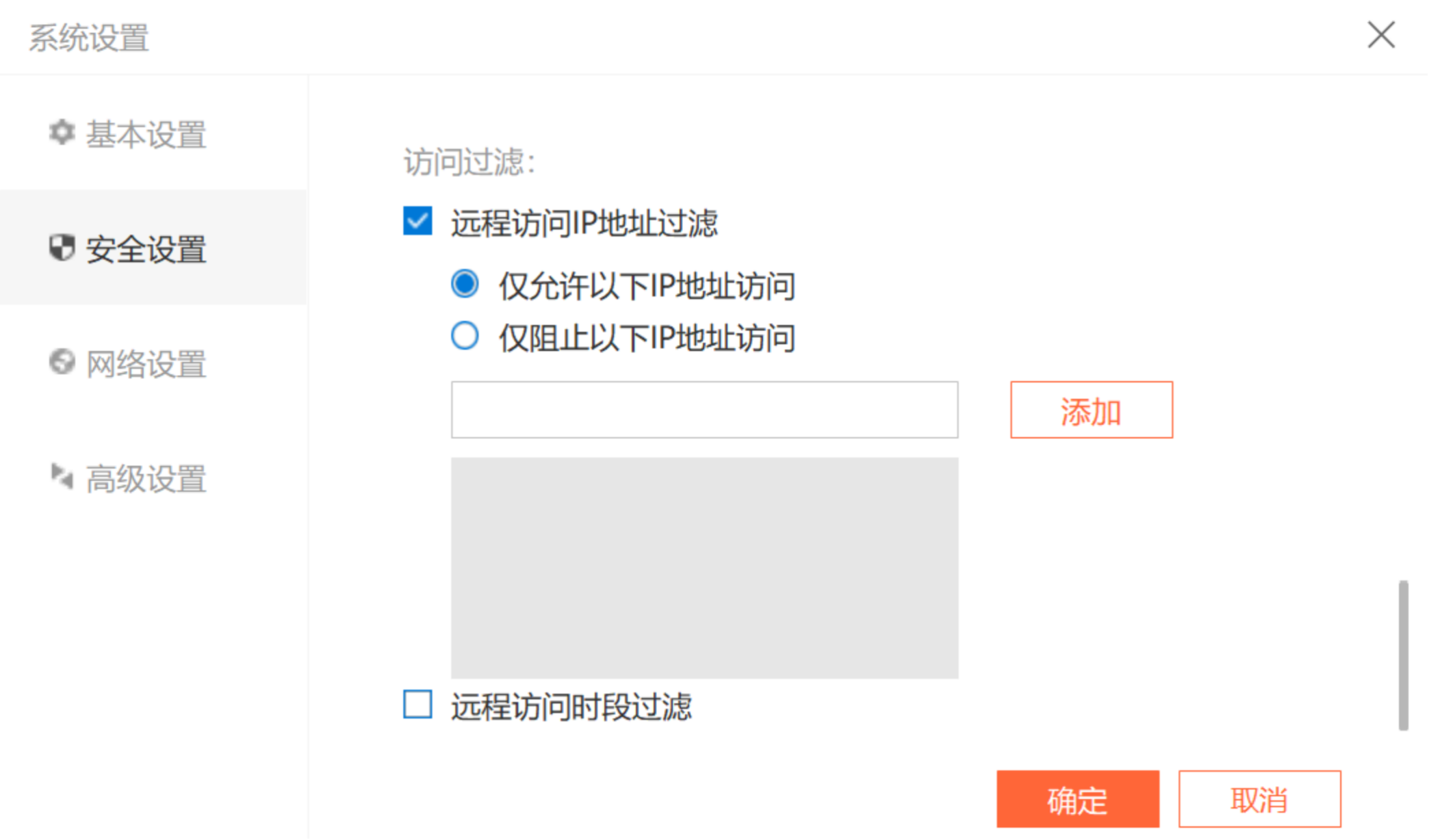Uncheck the 远程访问IP地址过滤 checkbox
Screen dimensions: 1429x840
pos(417,222)
